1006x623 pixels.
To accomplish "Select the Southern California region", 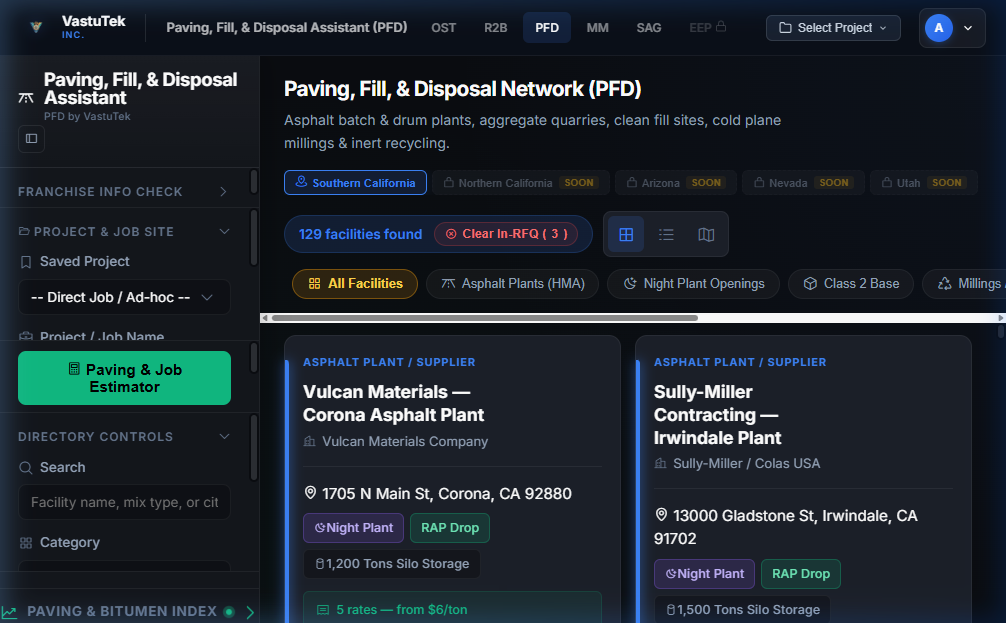I will [355, 183].
